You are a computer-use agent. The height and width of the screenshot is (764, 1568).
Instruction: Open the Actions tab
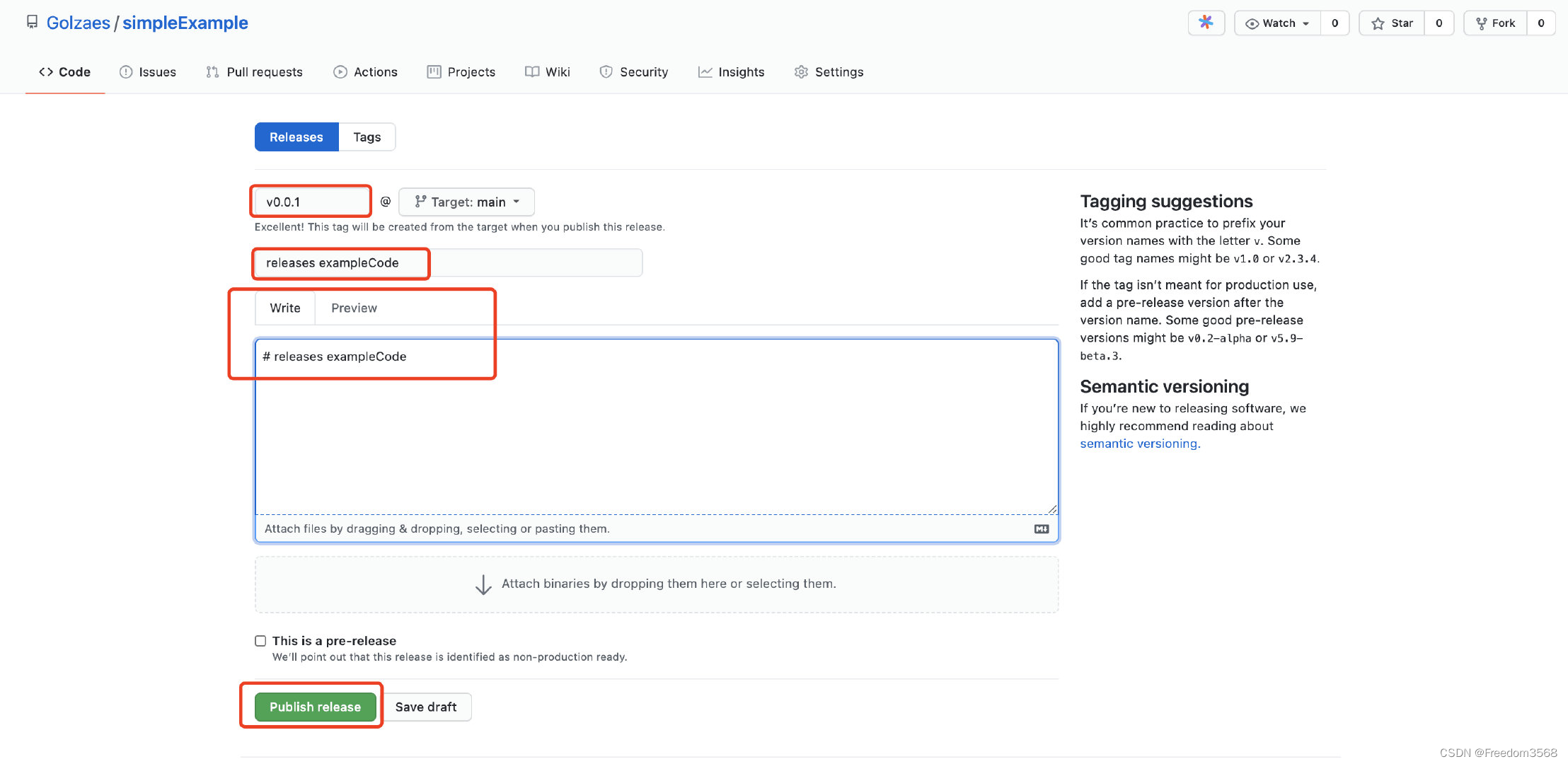click(x=365, y=72)
